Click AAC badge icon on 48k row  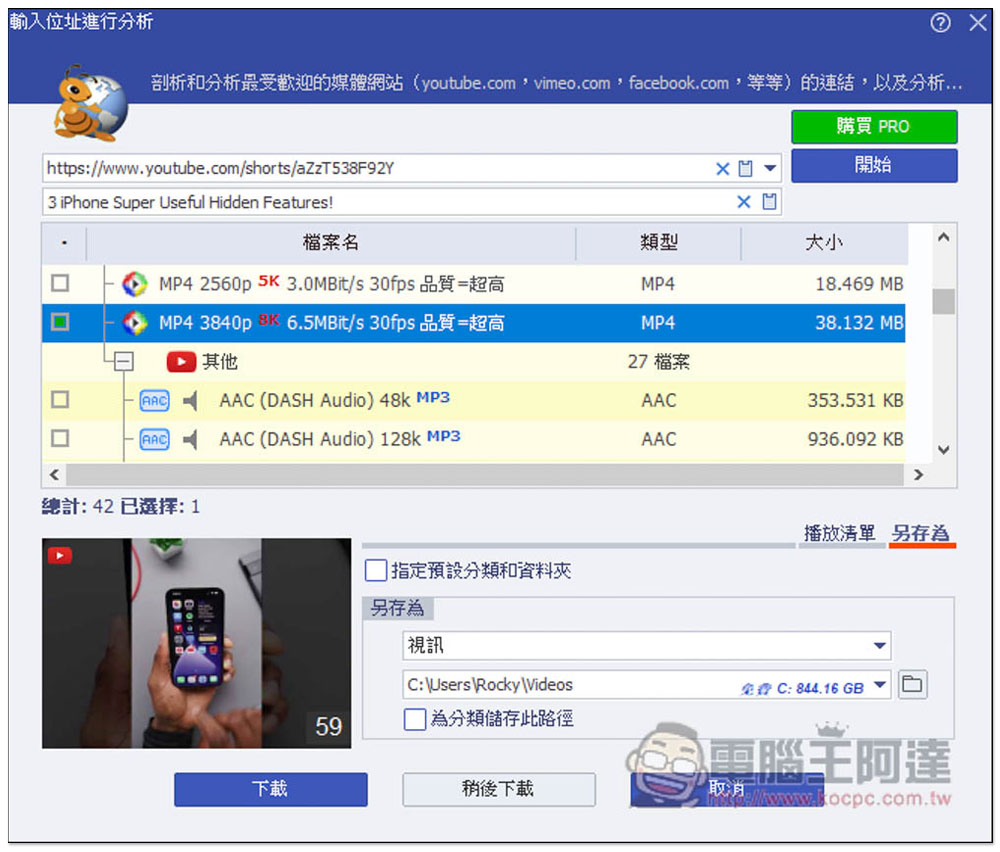coord(154,400)
